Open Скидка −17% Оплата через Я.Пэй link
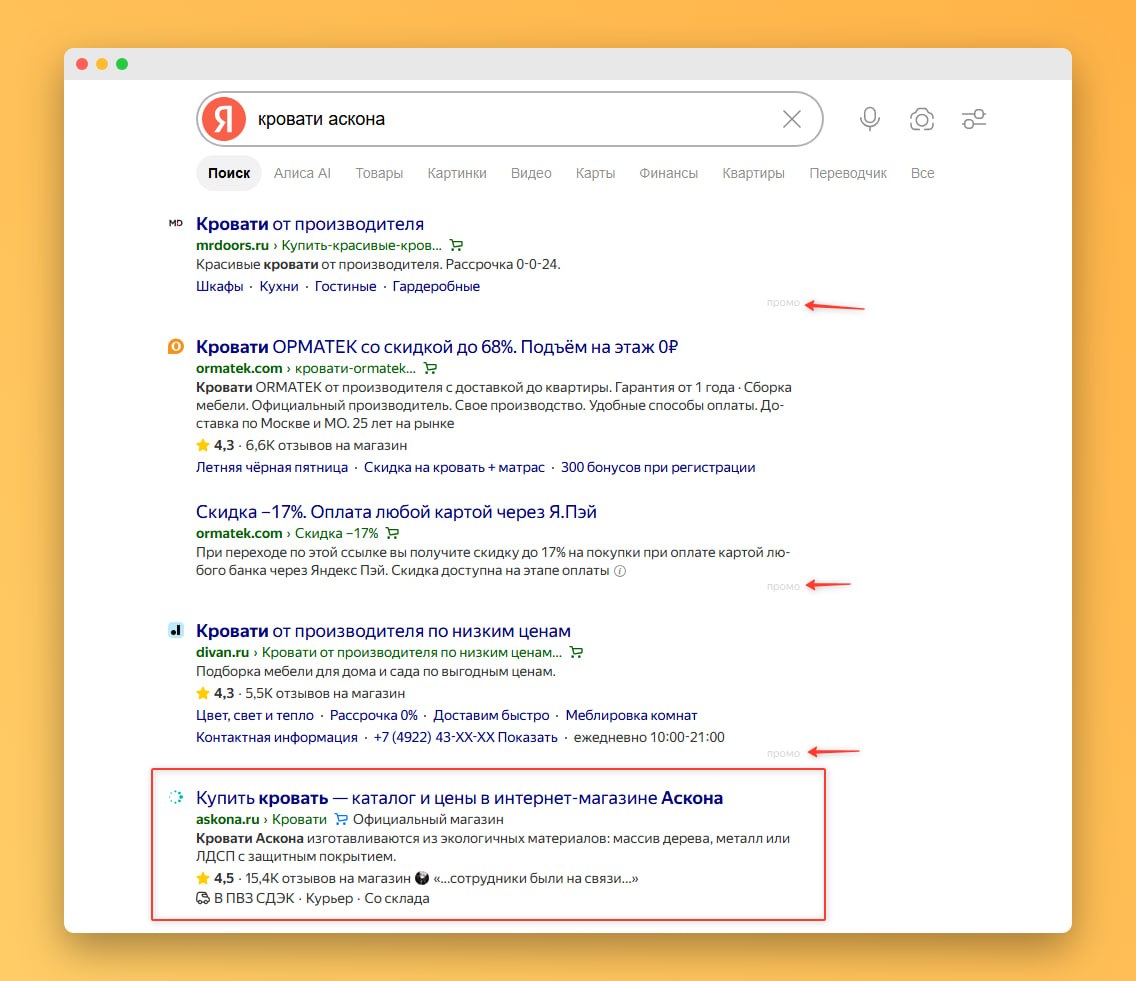 (x=396, y=512)
